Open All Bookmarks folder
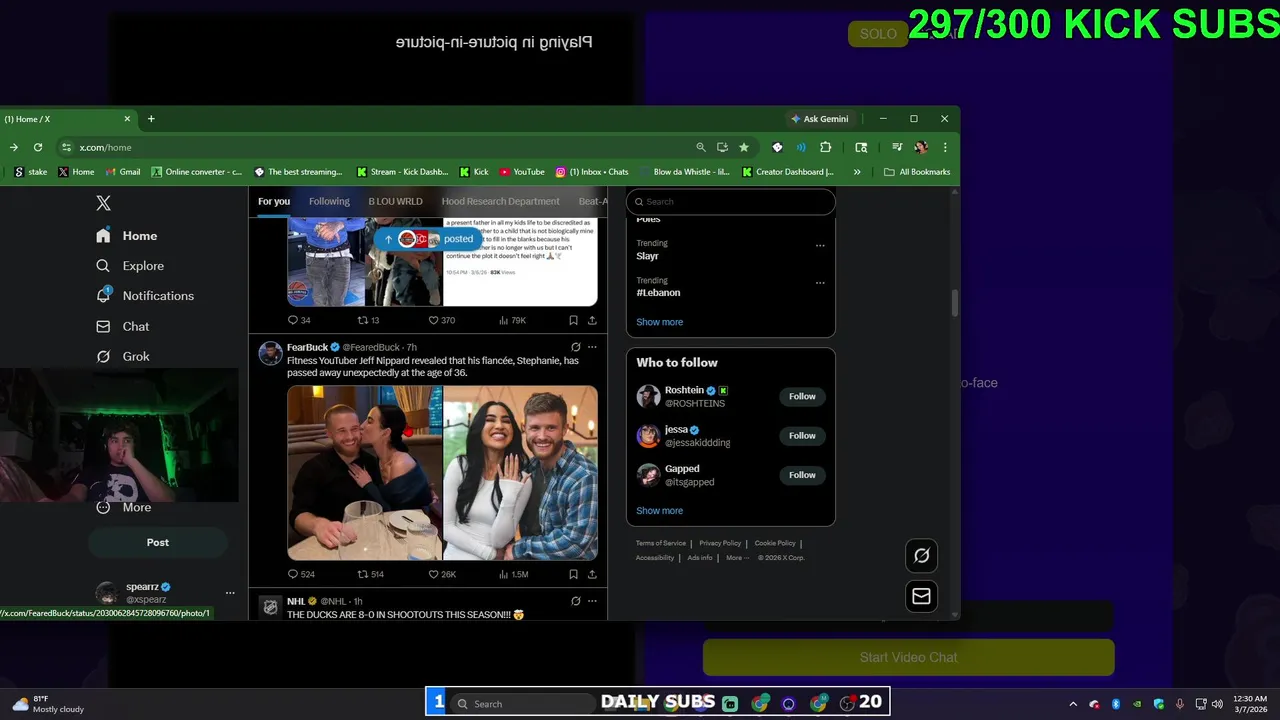Screen dimensions: 1280x720 [917, 172]
